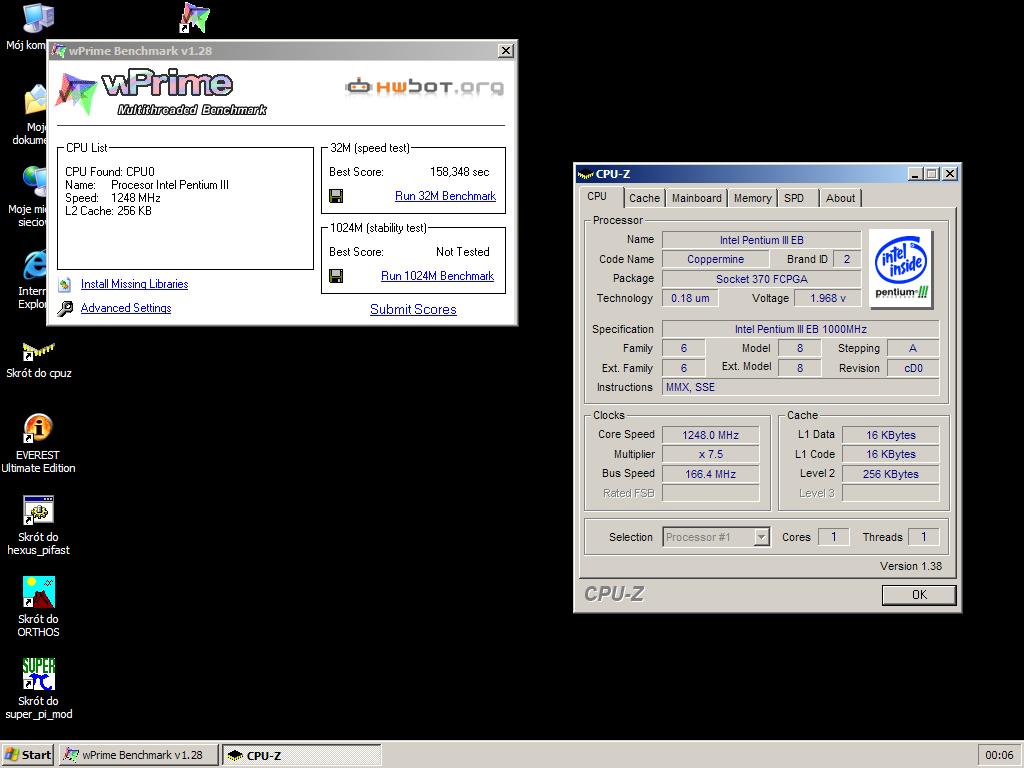Expand the Processor #1 selection dropdown
This screenshot has width=1024, height=768.
click(761, 537)
